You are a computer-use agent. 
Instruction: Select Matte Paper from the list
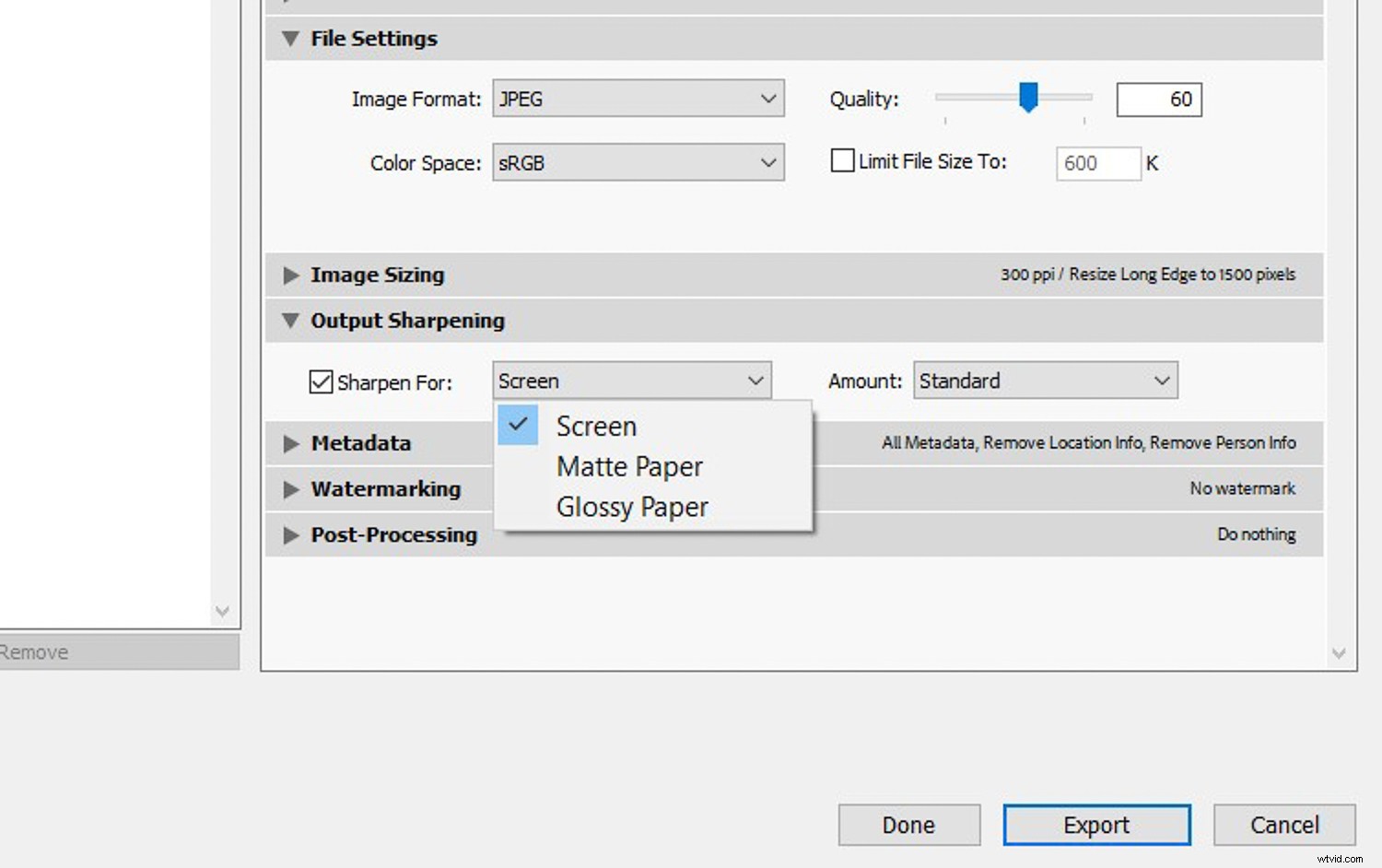click(629, 467)
